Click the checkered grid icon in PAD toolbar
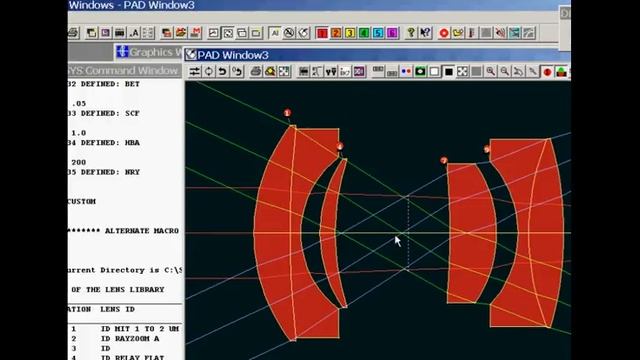640x360 pixels. tap(284, 72)
